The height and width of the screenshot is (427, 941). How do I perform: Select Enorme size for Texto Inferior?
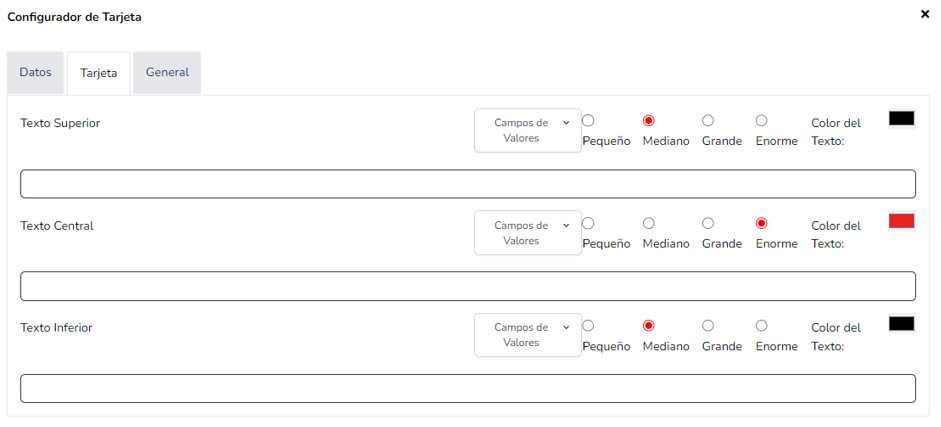[x=761, y=325]
